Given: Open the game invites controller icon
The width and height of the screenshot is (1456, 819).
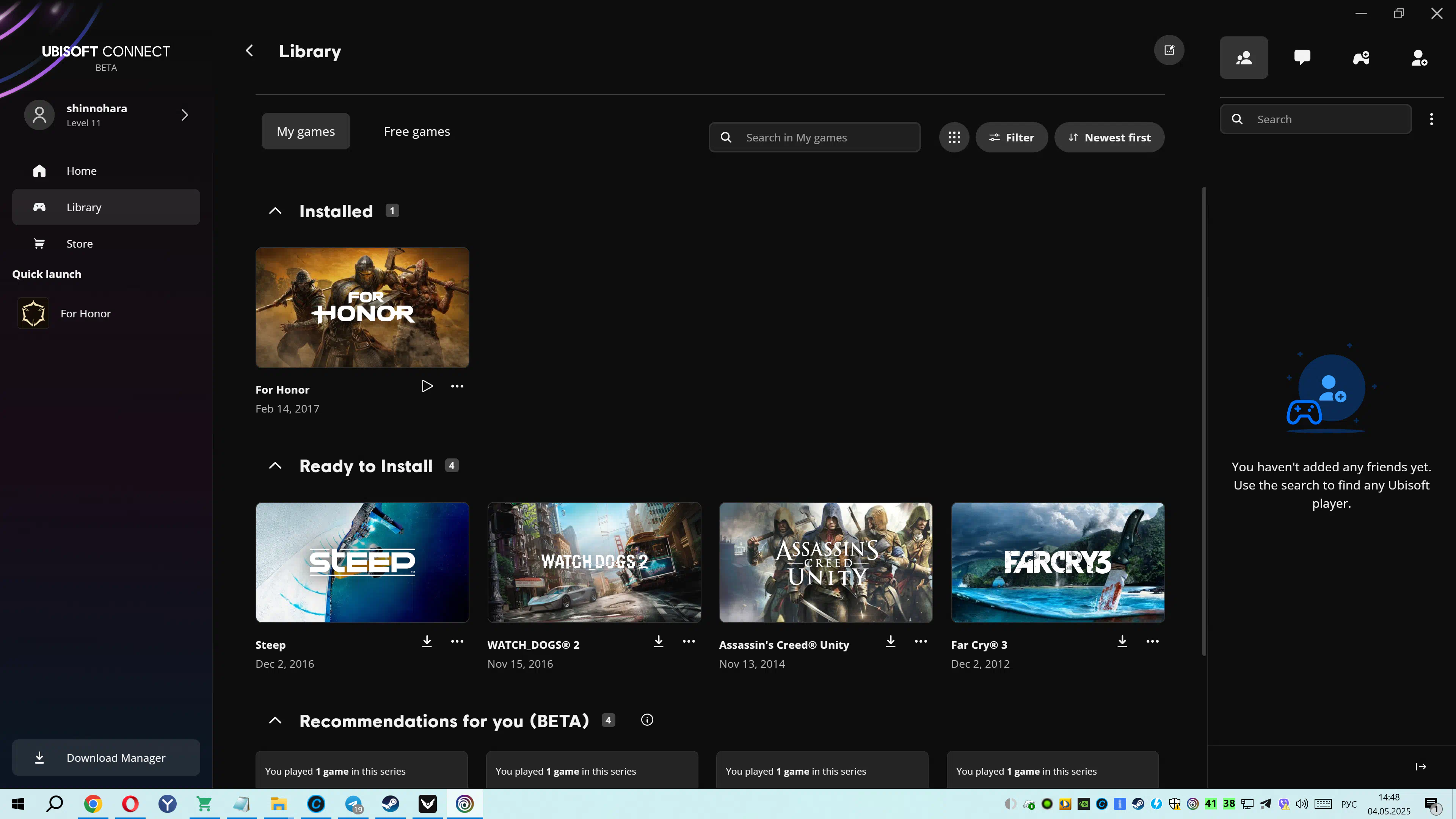Looking at the screenshot, I should pyautogui.click(x=1361, y=58).
